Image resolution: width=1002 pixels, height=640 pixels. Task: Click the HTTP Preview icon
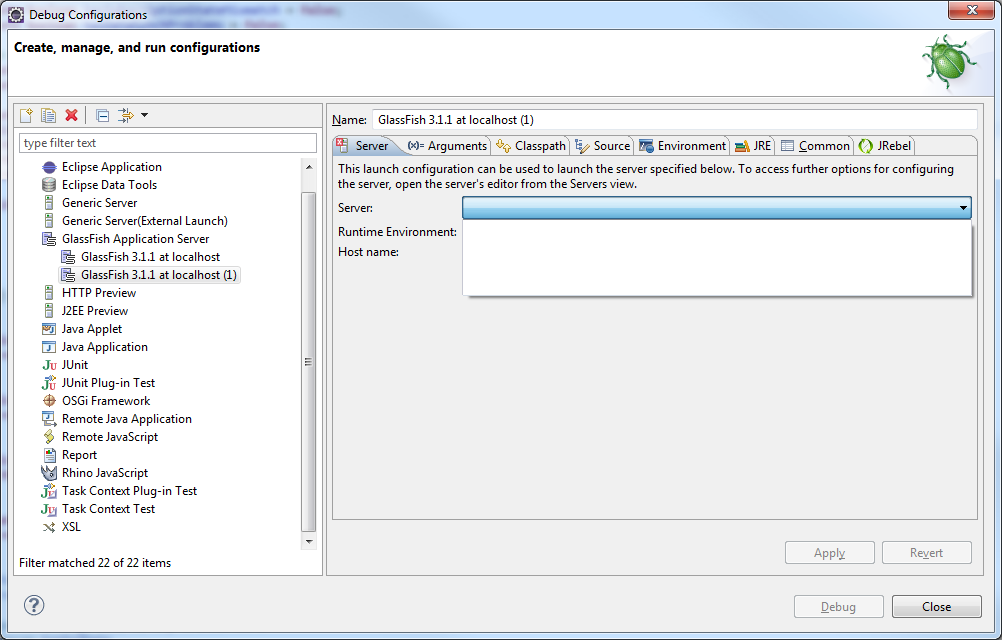pos(49,293)
